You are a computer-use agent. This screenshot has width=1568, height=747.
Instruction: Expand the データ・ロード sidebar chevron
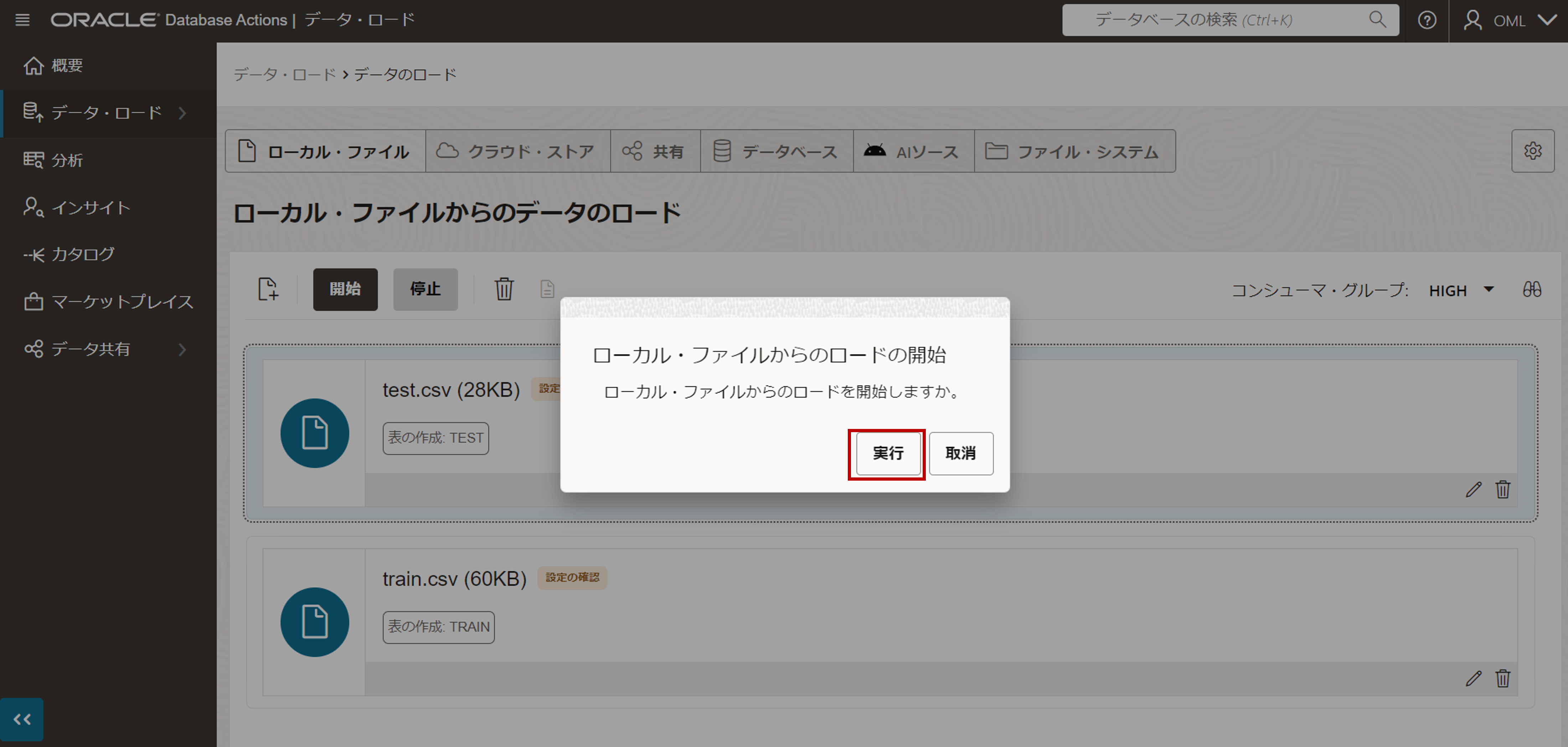tap(182, 113)
